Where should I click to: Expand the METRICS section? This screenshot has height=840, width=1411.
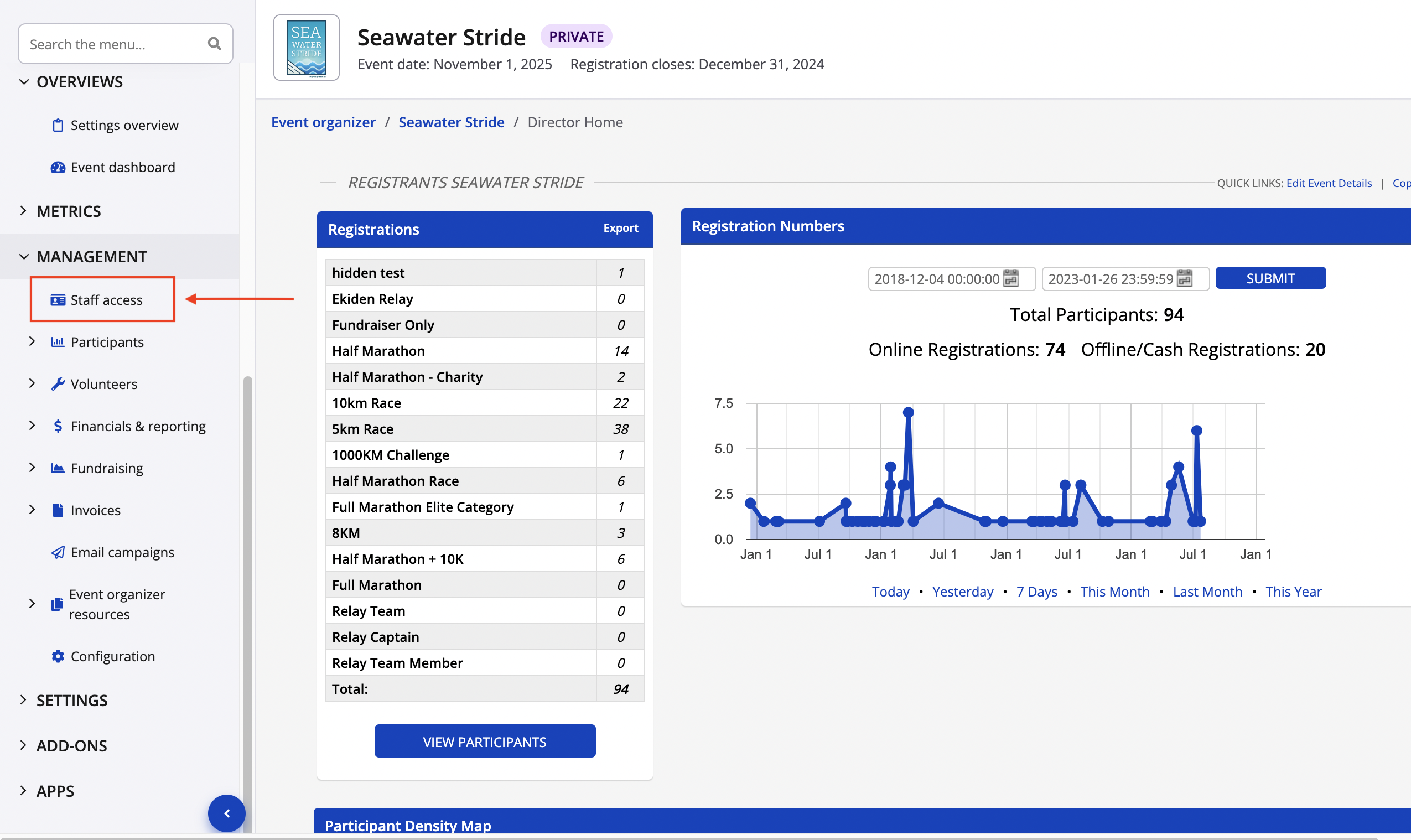point(24,211)
